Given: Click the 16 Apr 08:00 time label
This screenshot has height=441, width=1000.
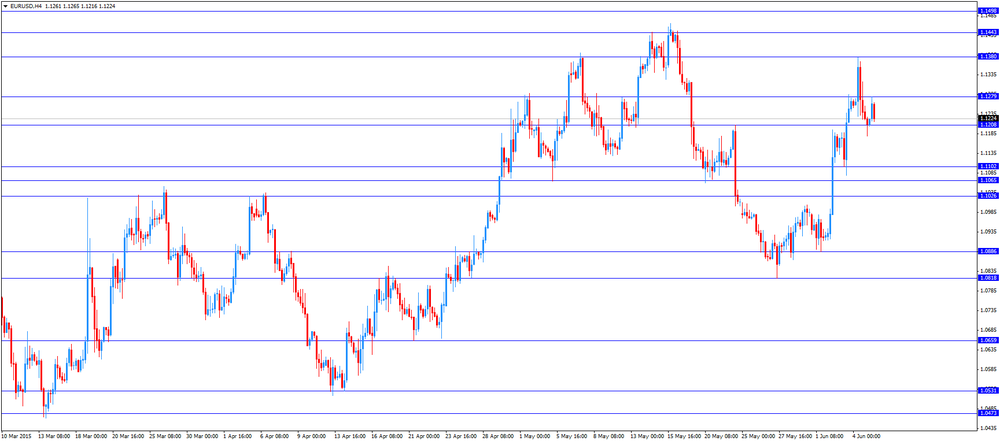Looking at the screenshot, I should click(388, 436).
